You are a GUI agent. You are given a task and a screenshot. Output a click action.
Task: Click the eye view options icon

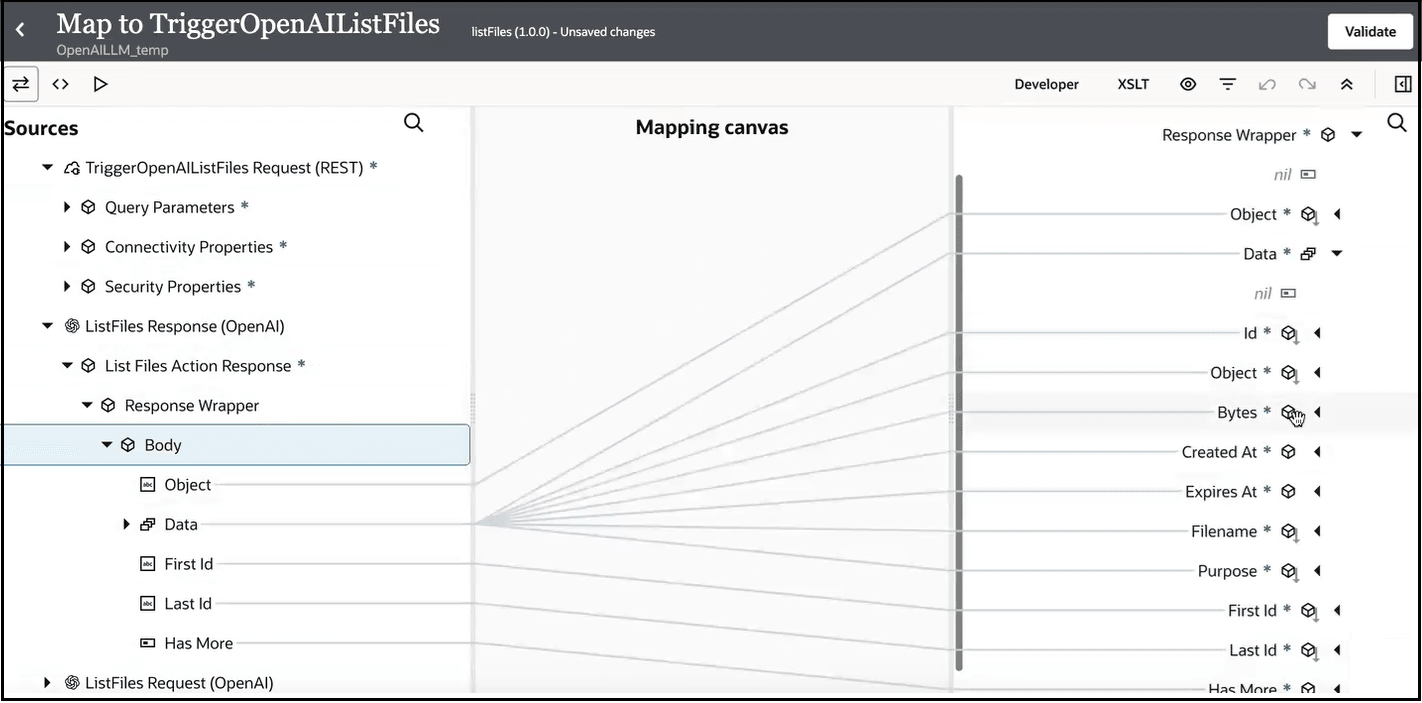[x=1188, y=85]
